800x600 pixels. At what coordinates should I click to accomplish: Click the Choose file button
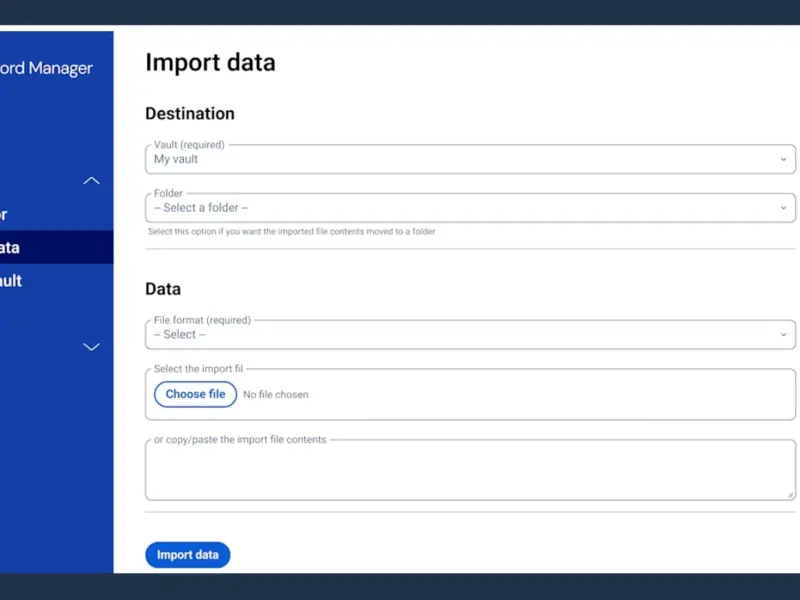(195, 394)
